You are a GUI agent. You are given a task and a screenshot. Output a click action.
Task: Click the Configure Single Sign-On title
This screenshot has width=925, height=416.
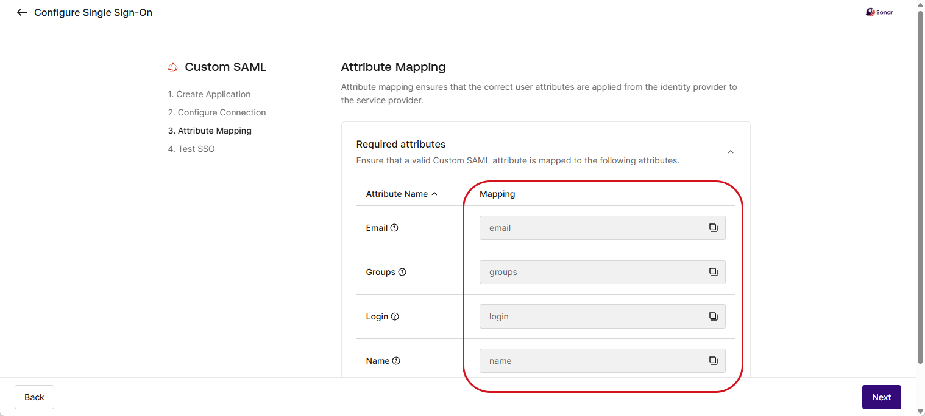[93, 12]
